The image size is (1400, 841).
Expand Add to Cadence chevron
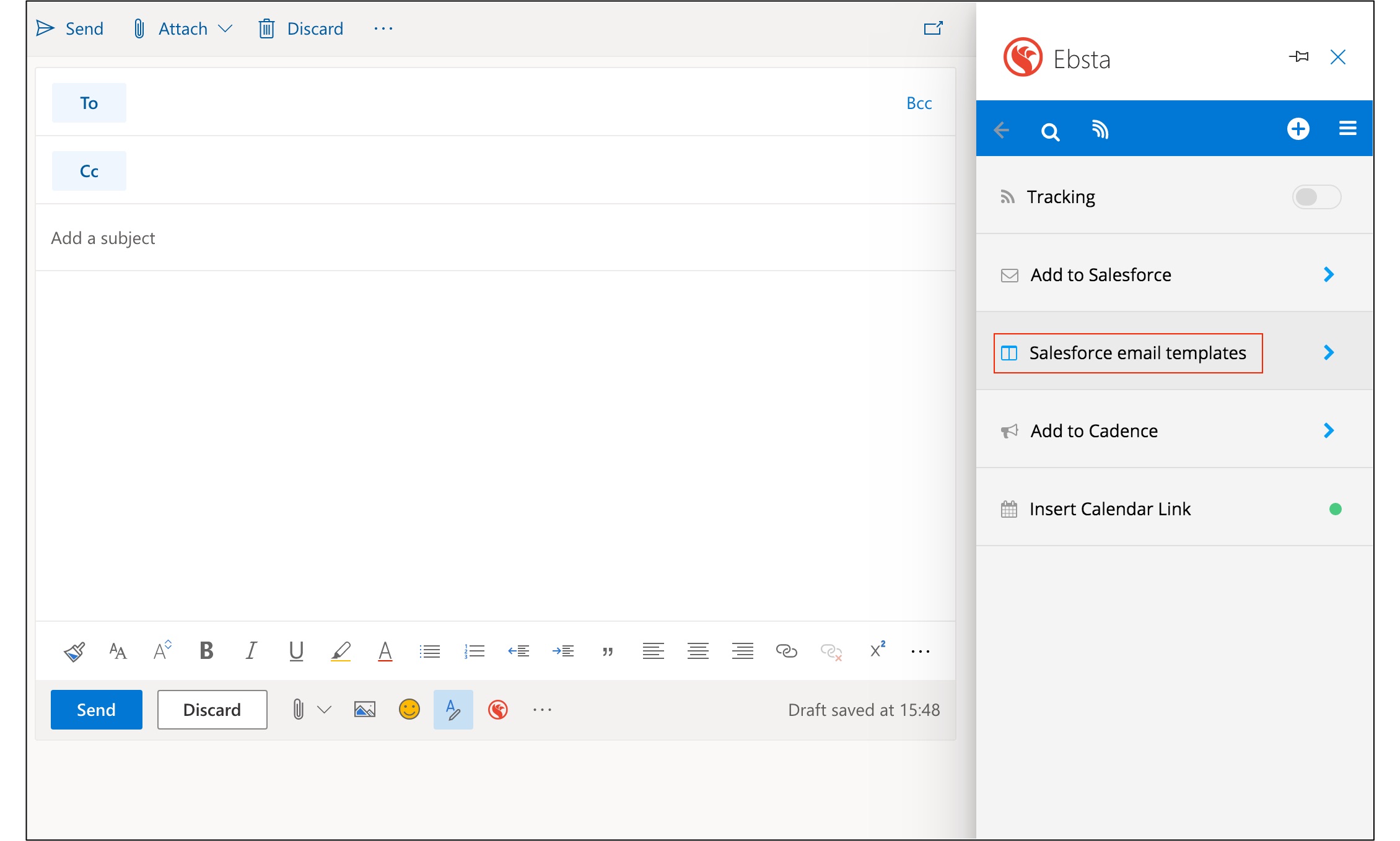pyautogui.click(x=1329, y=431)
